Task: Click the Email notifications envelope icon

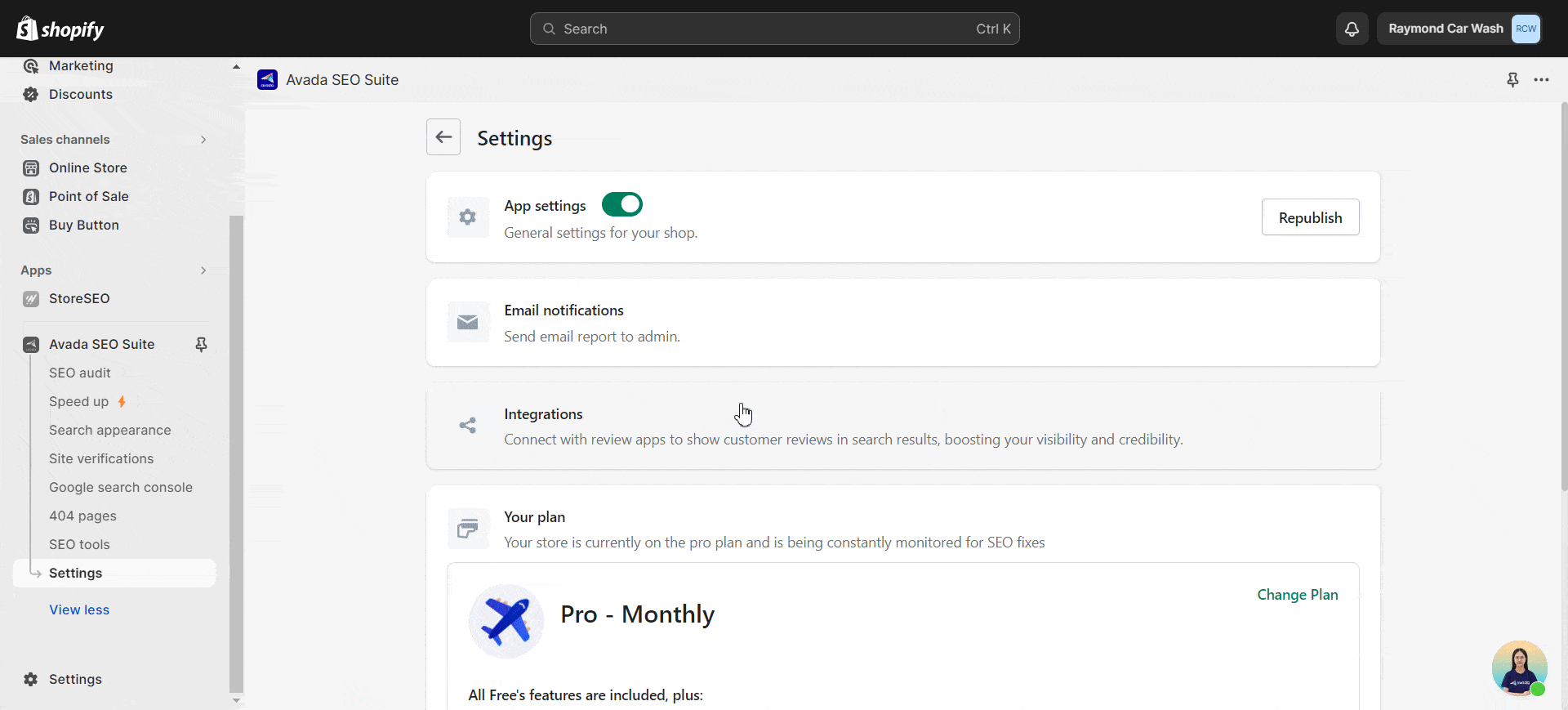Action: click(468, 322)
